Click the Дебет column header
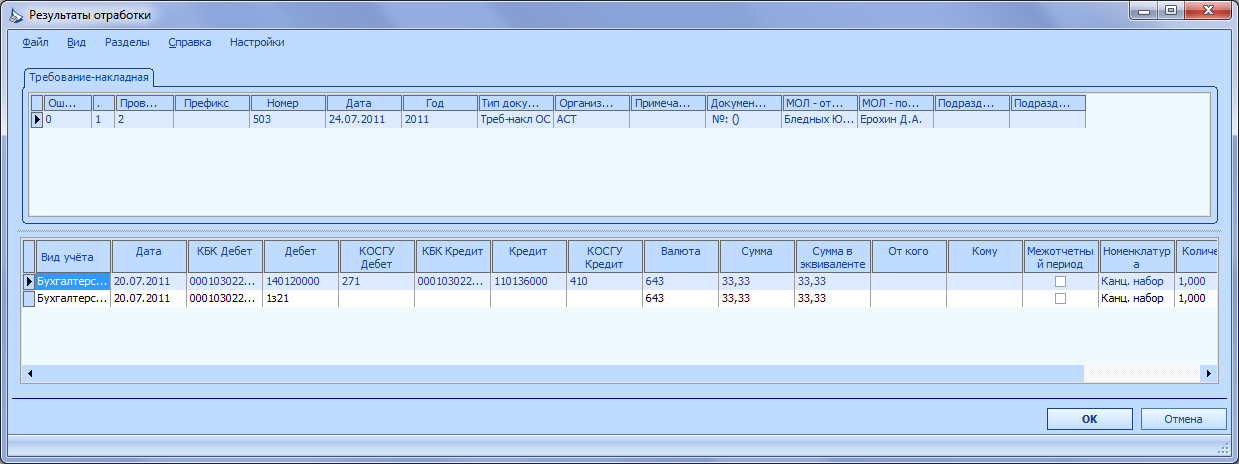 [301, 257]
